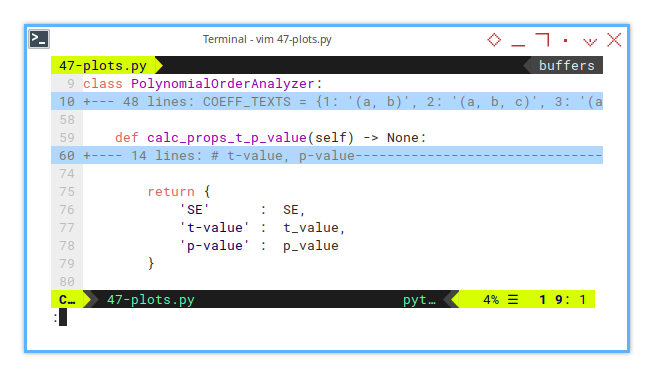Click the buffers label in tabline
The image size is (654, 377).
tap(566, 65)
